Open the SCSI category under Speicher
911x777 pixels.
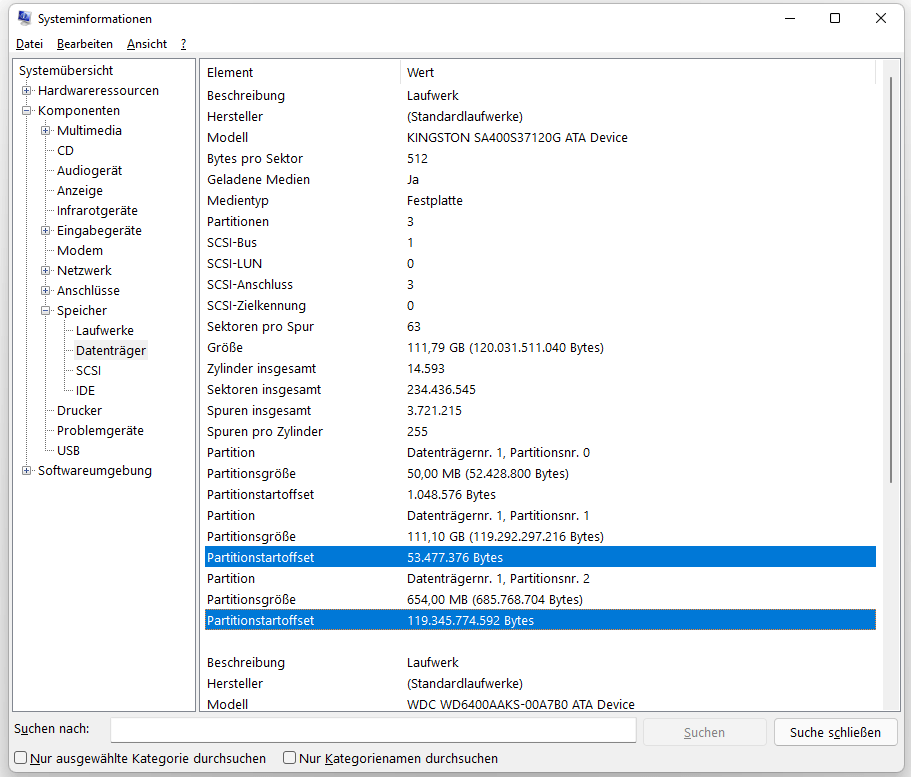coord(89,370)
